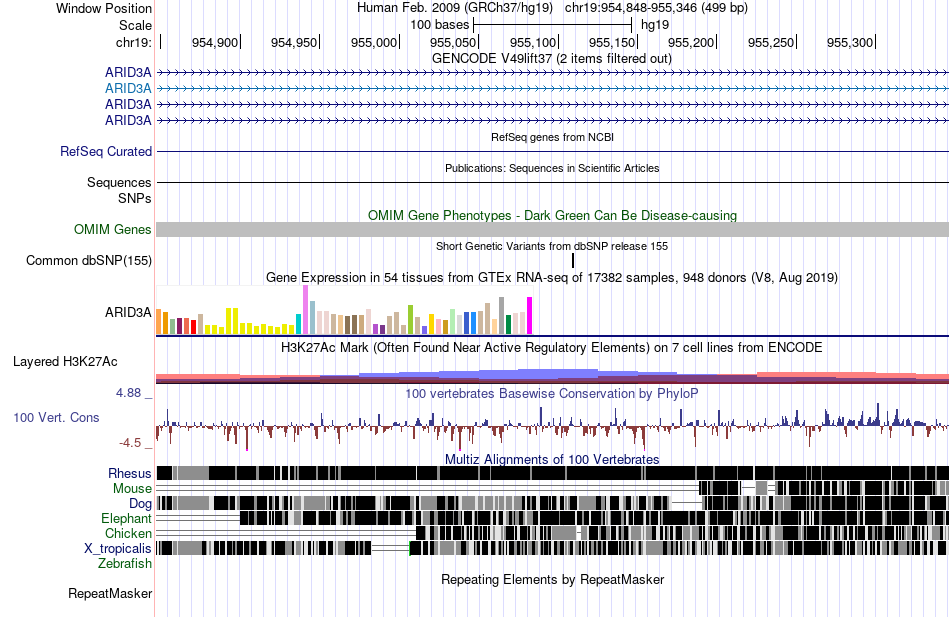Select the Rhesus species label
Viewport: 950px width, 617px height.
click(130, 473)
